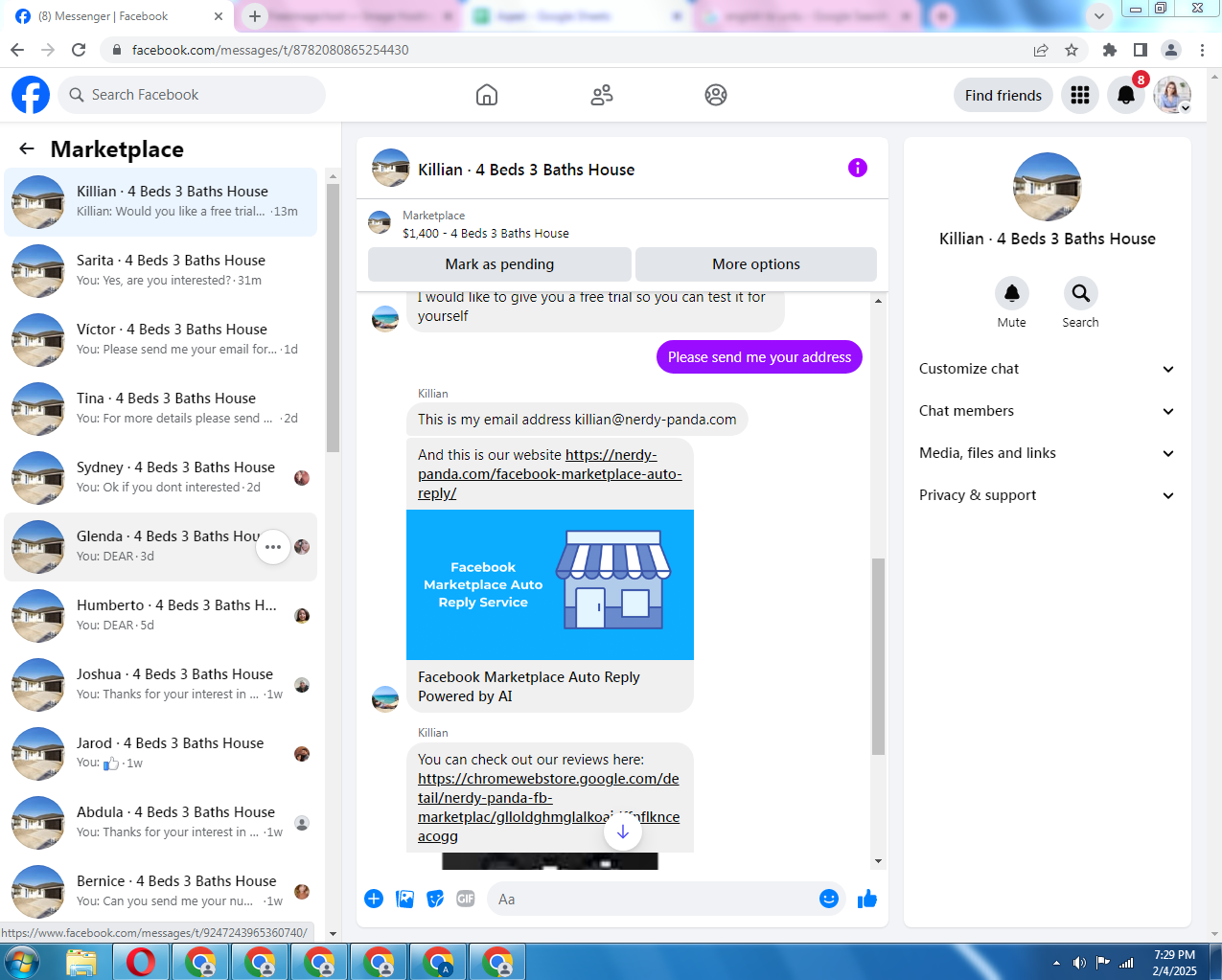The width and height of the screenshot is (1222, 980).
Task: Click Mark as pending button
Action: tap(499, 264)
